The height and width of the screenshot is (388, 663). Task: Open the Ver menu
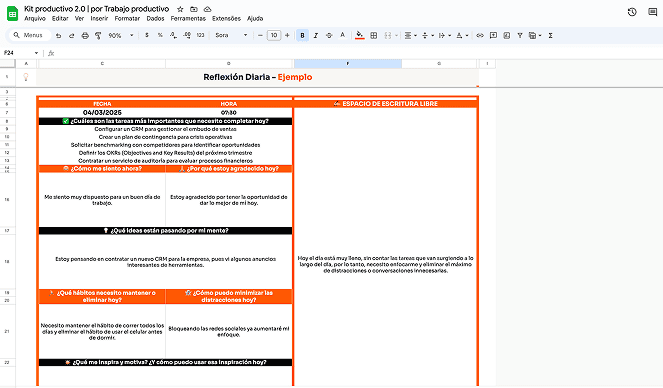(x=79, y=19)
